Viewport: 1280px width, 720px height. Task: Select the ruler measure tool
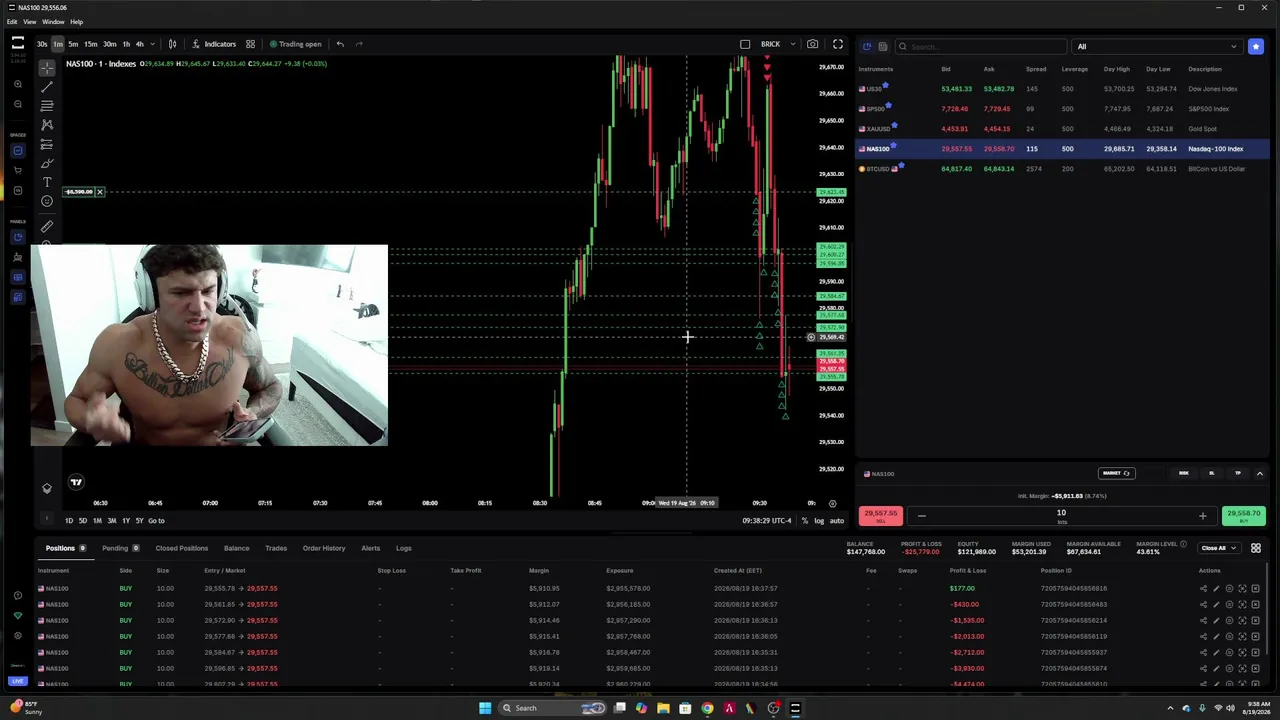pos(47,227)
